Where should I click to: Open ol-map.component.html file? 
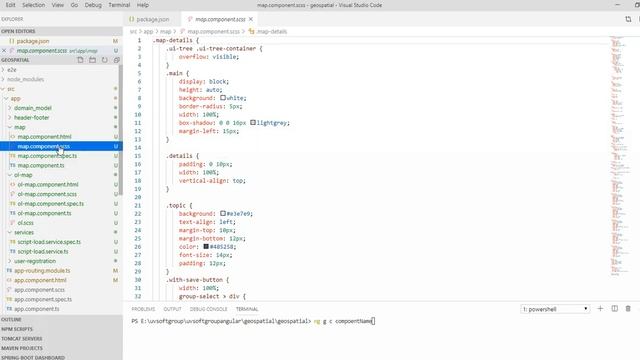point(48,184)
